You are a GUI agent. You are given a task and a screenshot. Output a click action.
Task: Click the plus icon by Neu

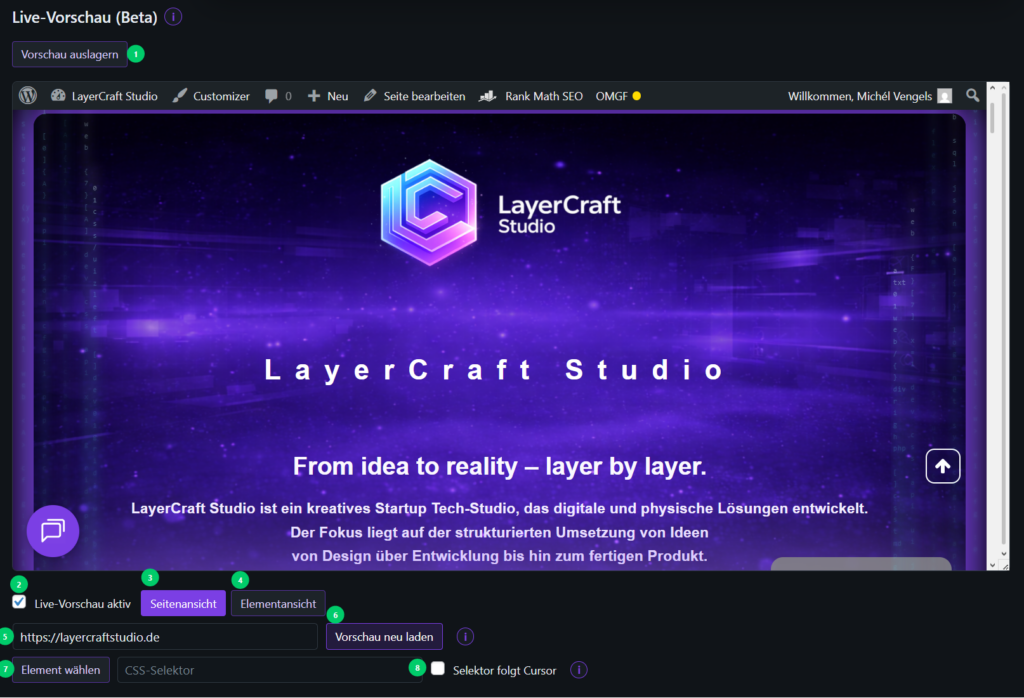[314, 96]
